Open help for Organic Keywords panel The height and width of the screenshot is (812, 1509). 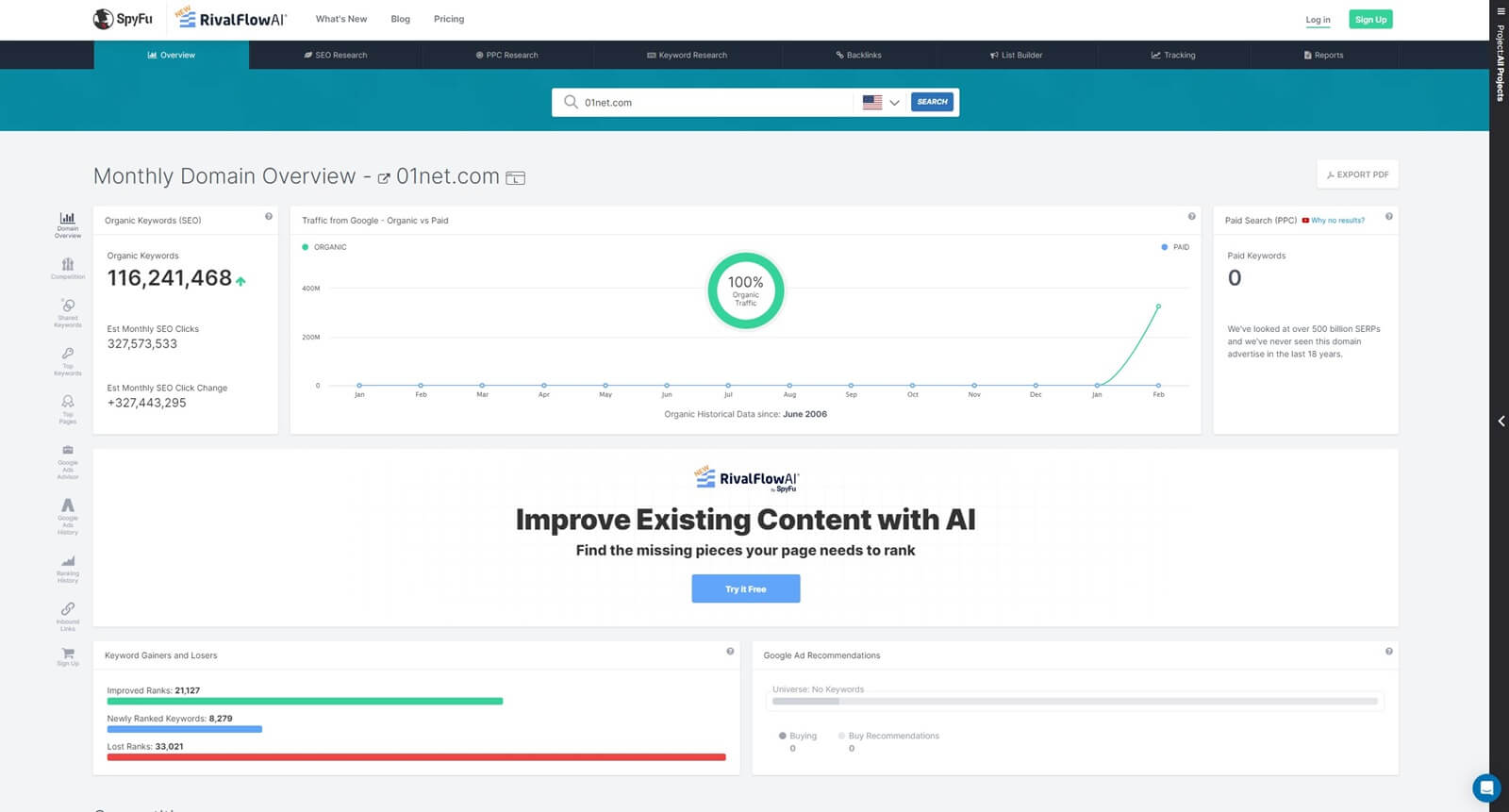click(x=269, y=217)
